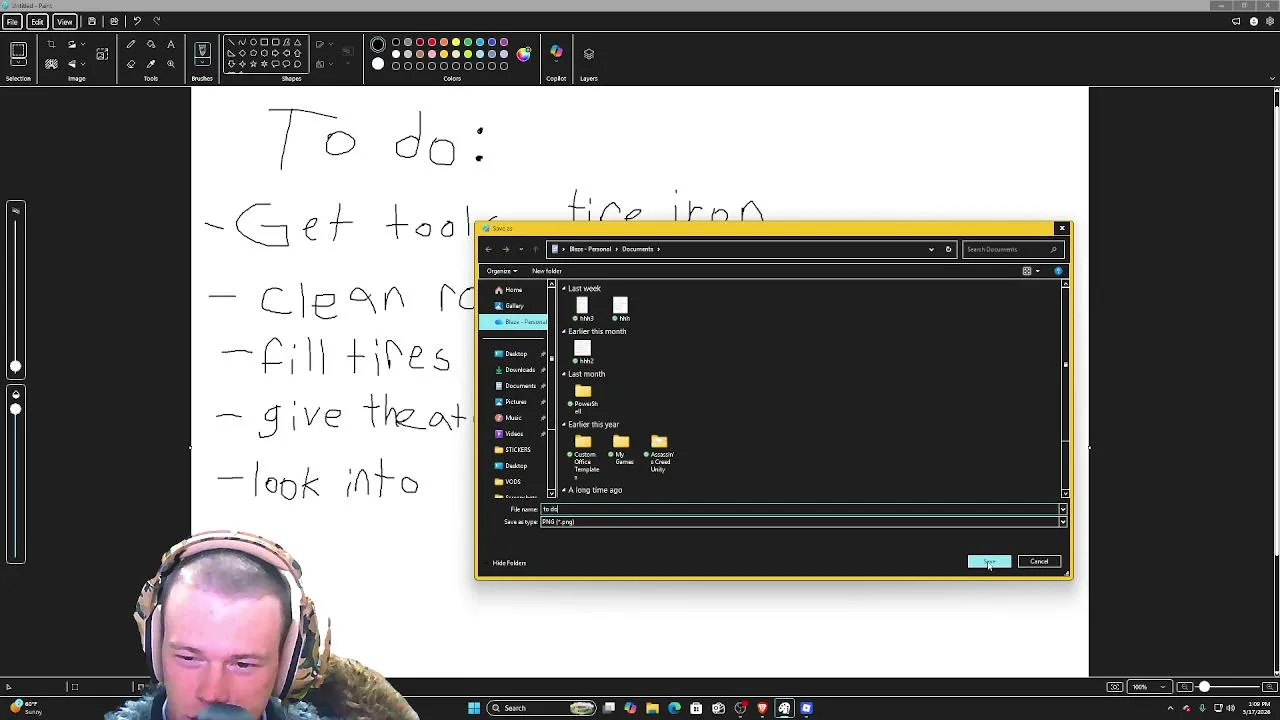Select the Text tool

(171, 44)
